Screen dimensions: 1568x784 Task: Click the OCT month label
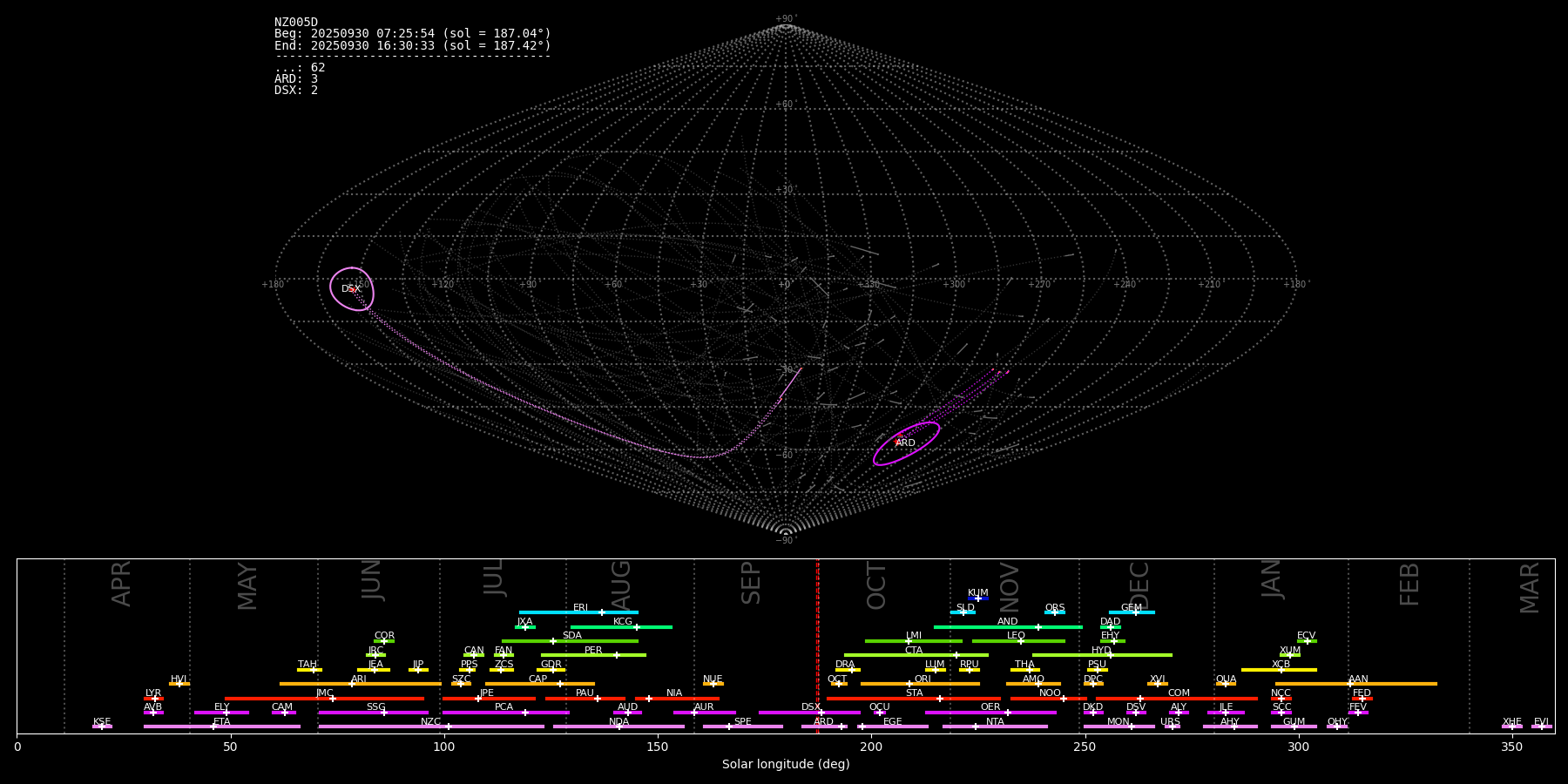pos(876,585)
